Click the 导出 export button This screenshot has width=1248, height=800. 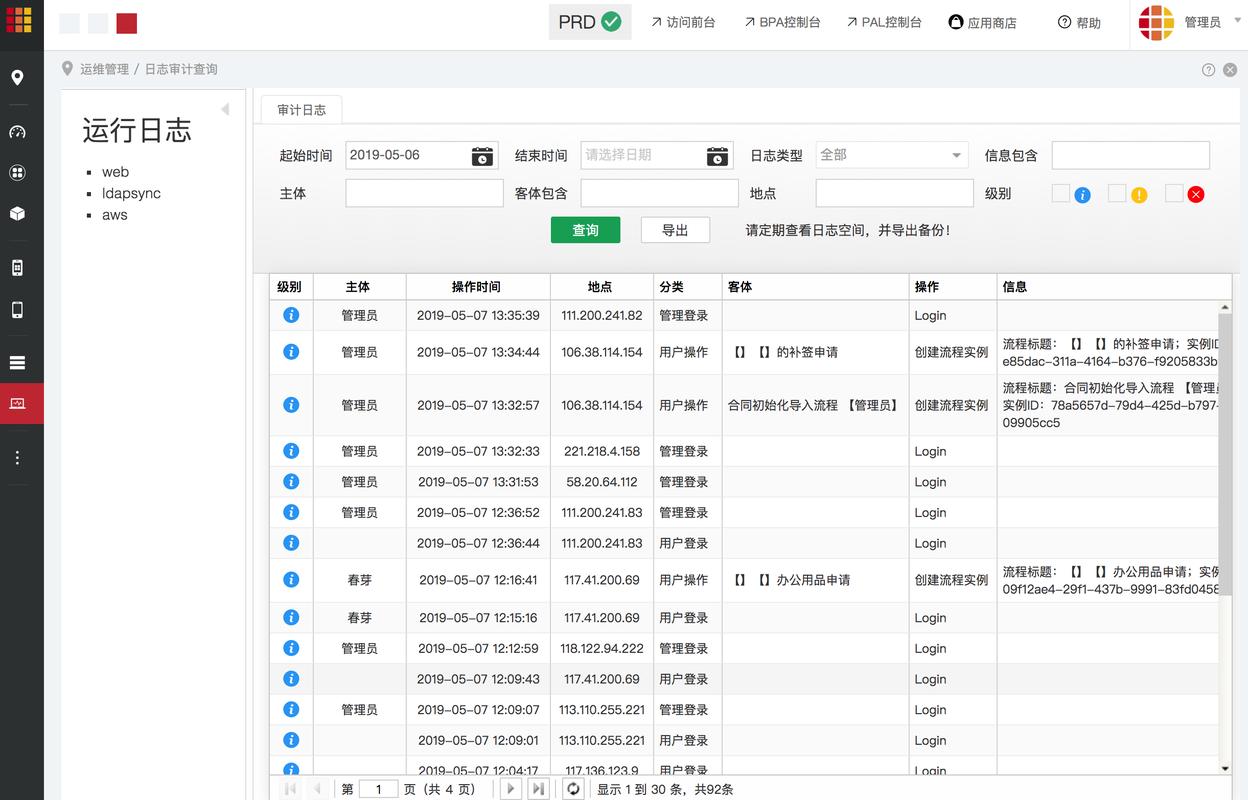[675, 230]
